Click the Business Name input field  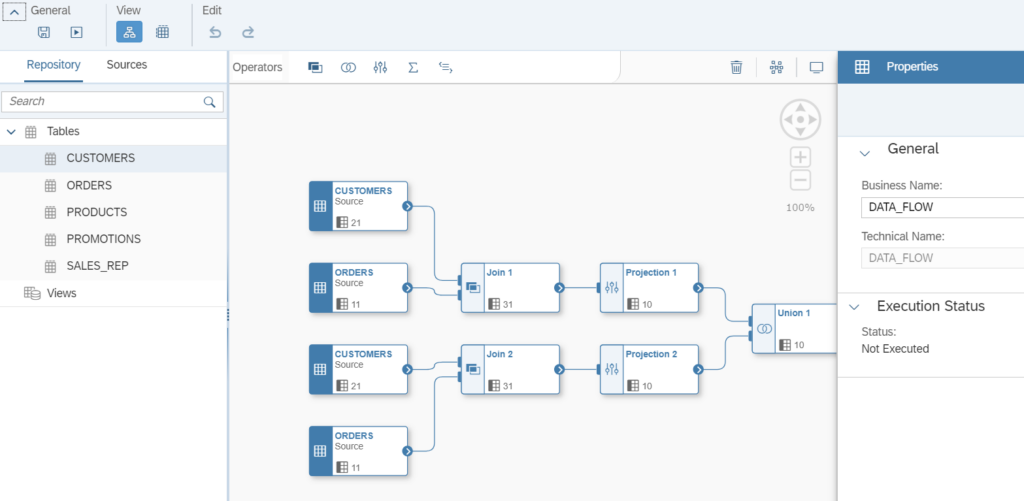coord(940,208)
